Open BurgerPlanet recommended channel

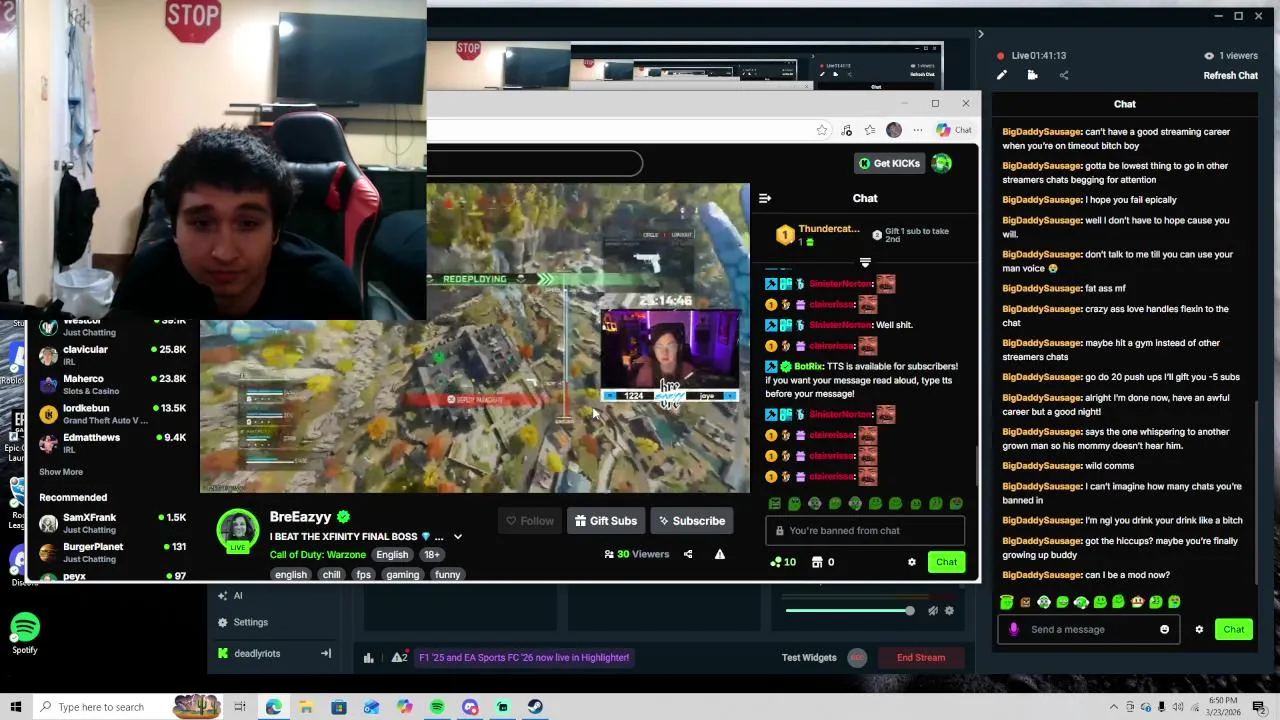tap(111, 552)
